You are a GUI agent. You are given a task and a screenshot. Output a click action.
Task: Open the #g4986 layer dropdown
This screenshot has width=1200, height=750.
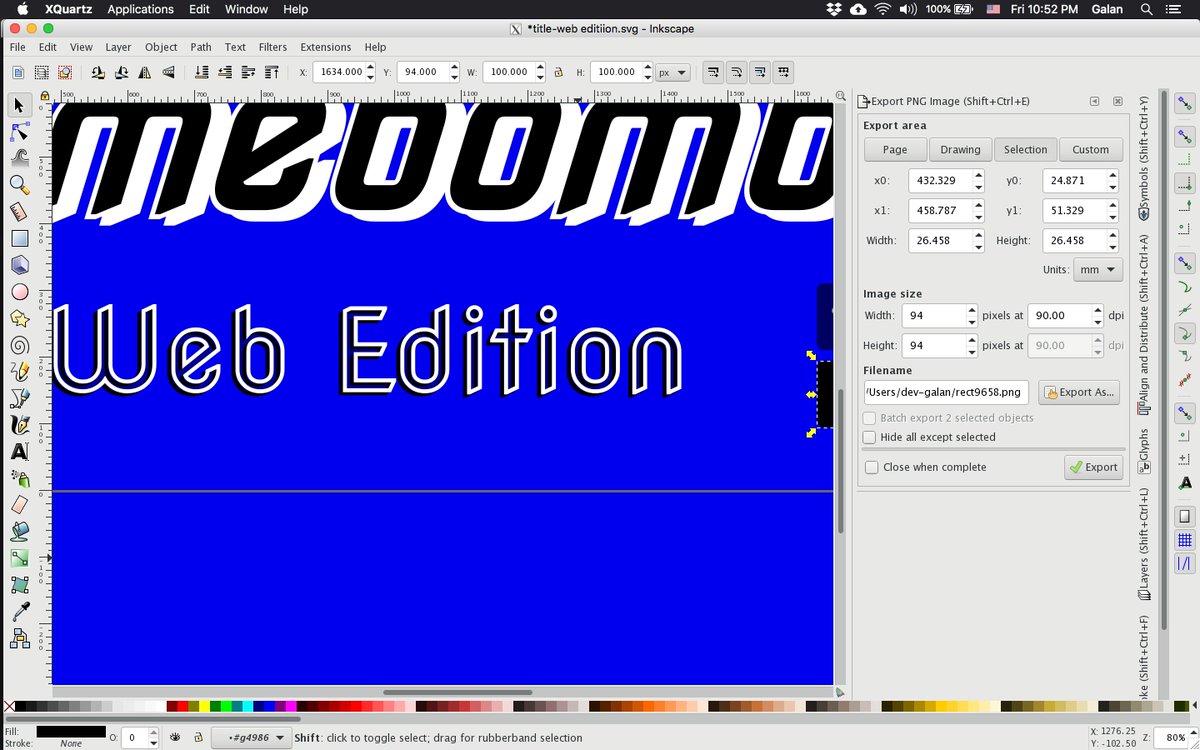pyautogui.click(x=252, y=738)
